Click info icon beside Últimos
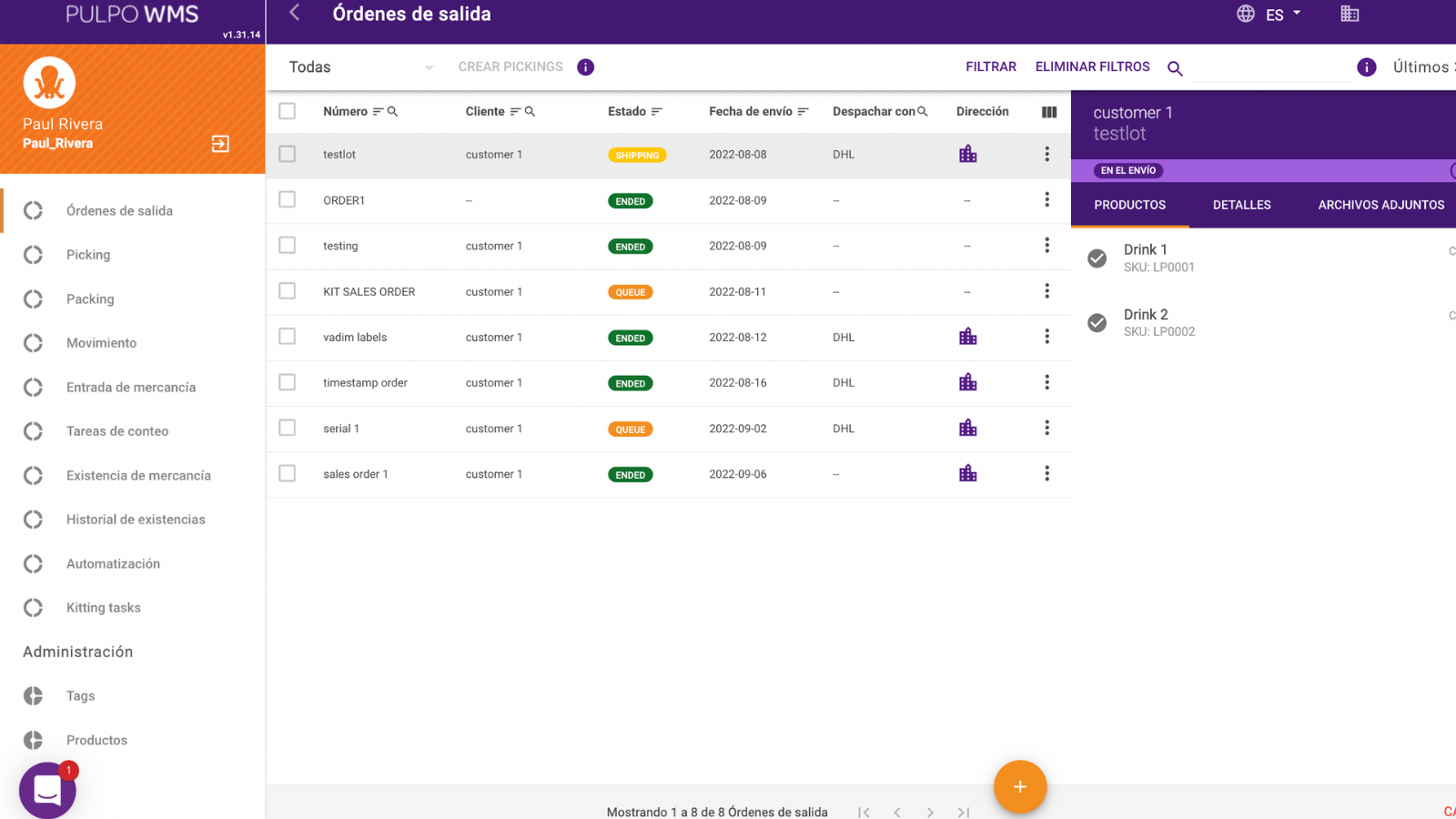 point(1367,67)
